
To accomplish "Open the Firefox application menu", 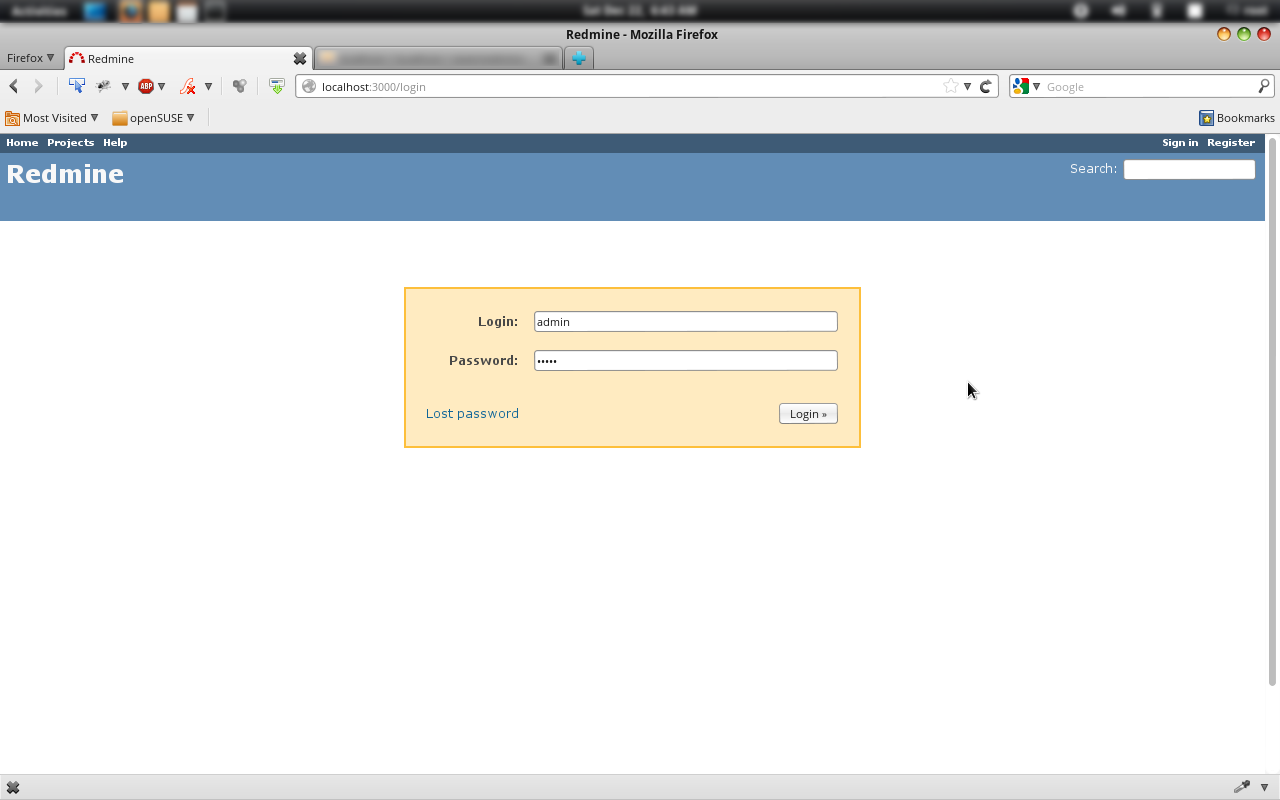I will 30,58.
